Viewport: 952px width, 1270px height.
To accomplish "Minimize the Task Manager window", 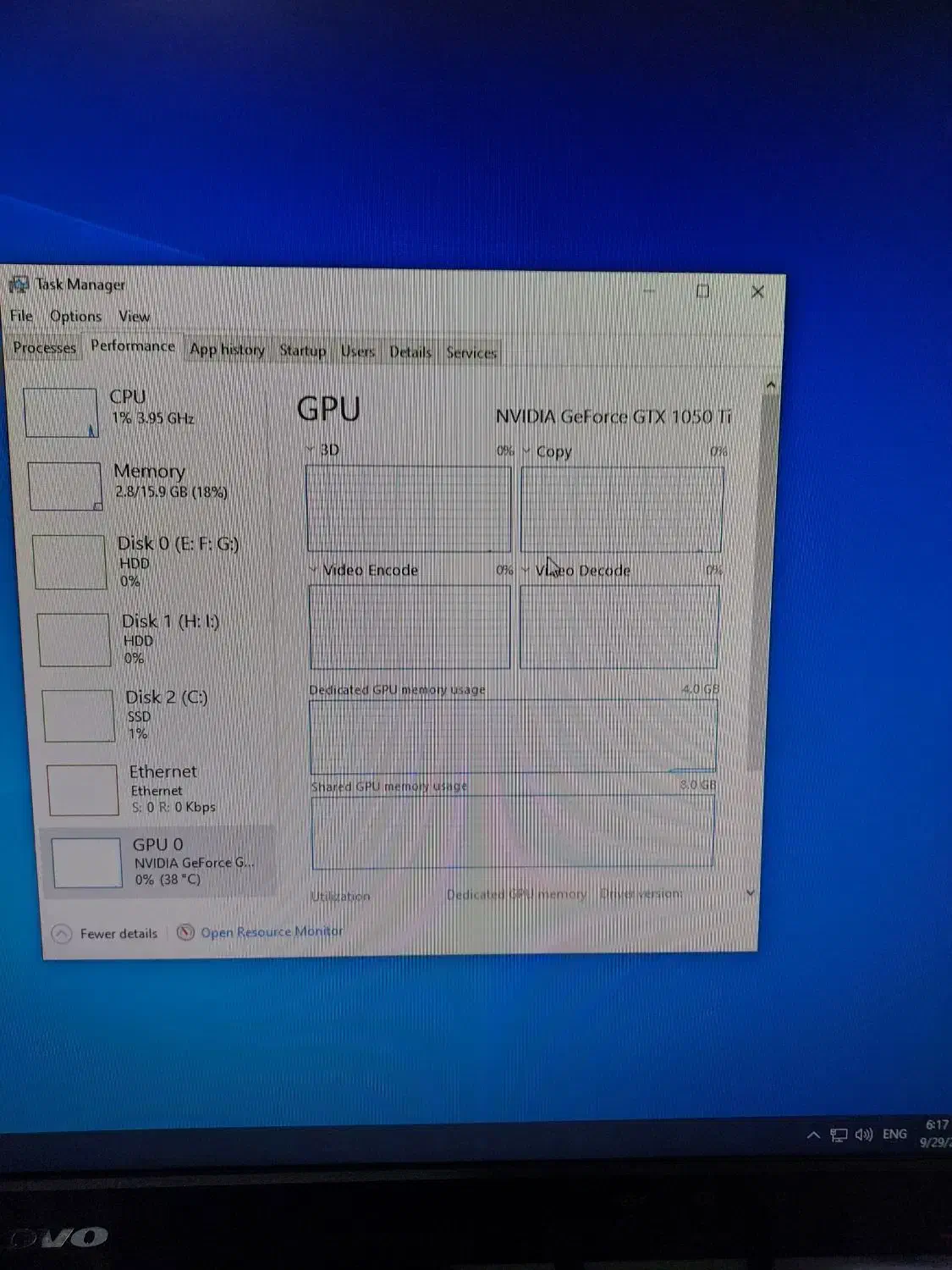I will [649, 291].
